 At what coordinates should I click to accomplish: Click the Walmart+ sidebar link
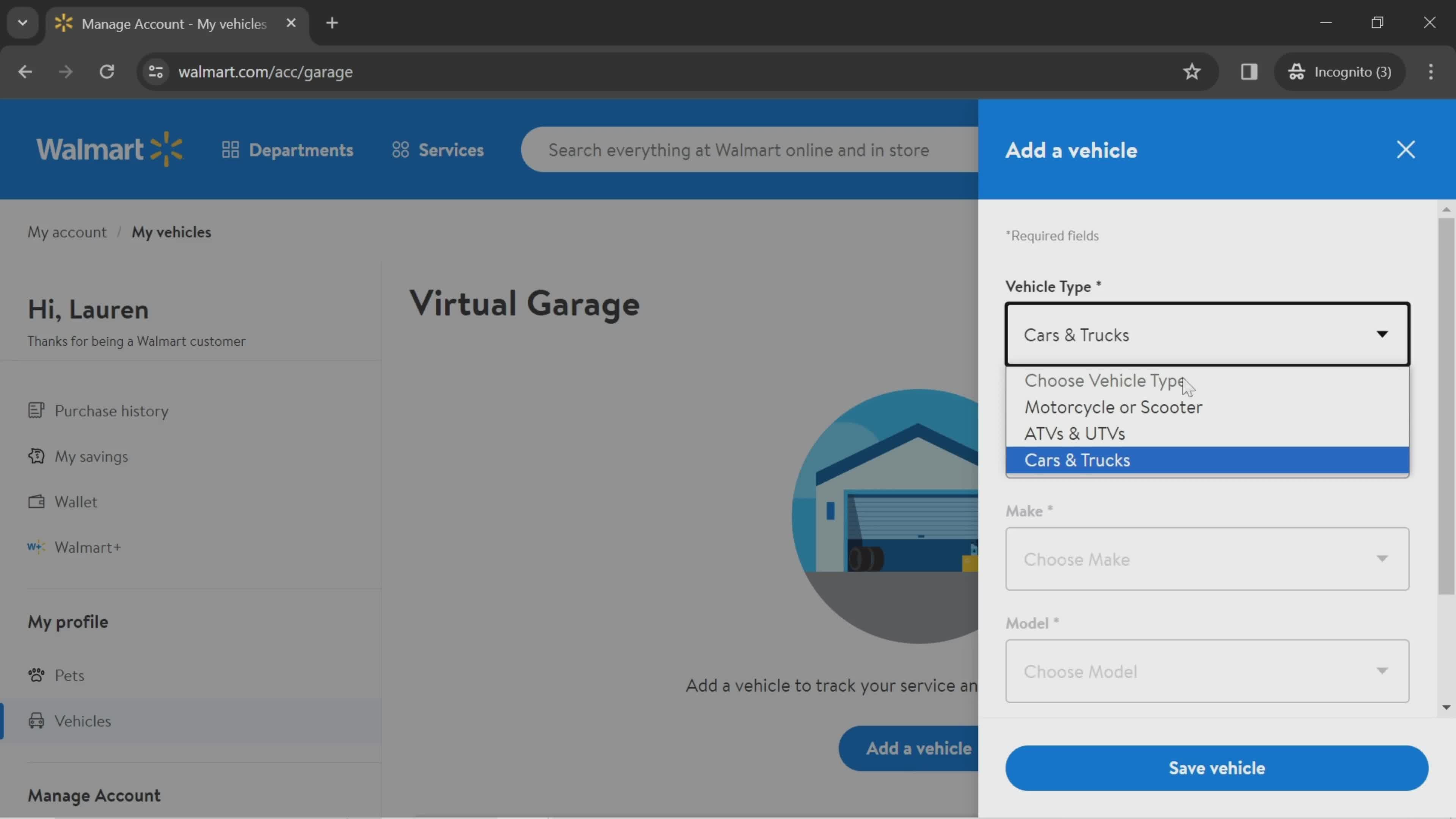(x=88, y=547)
